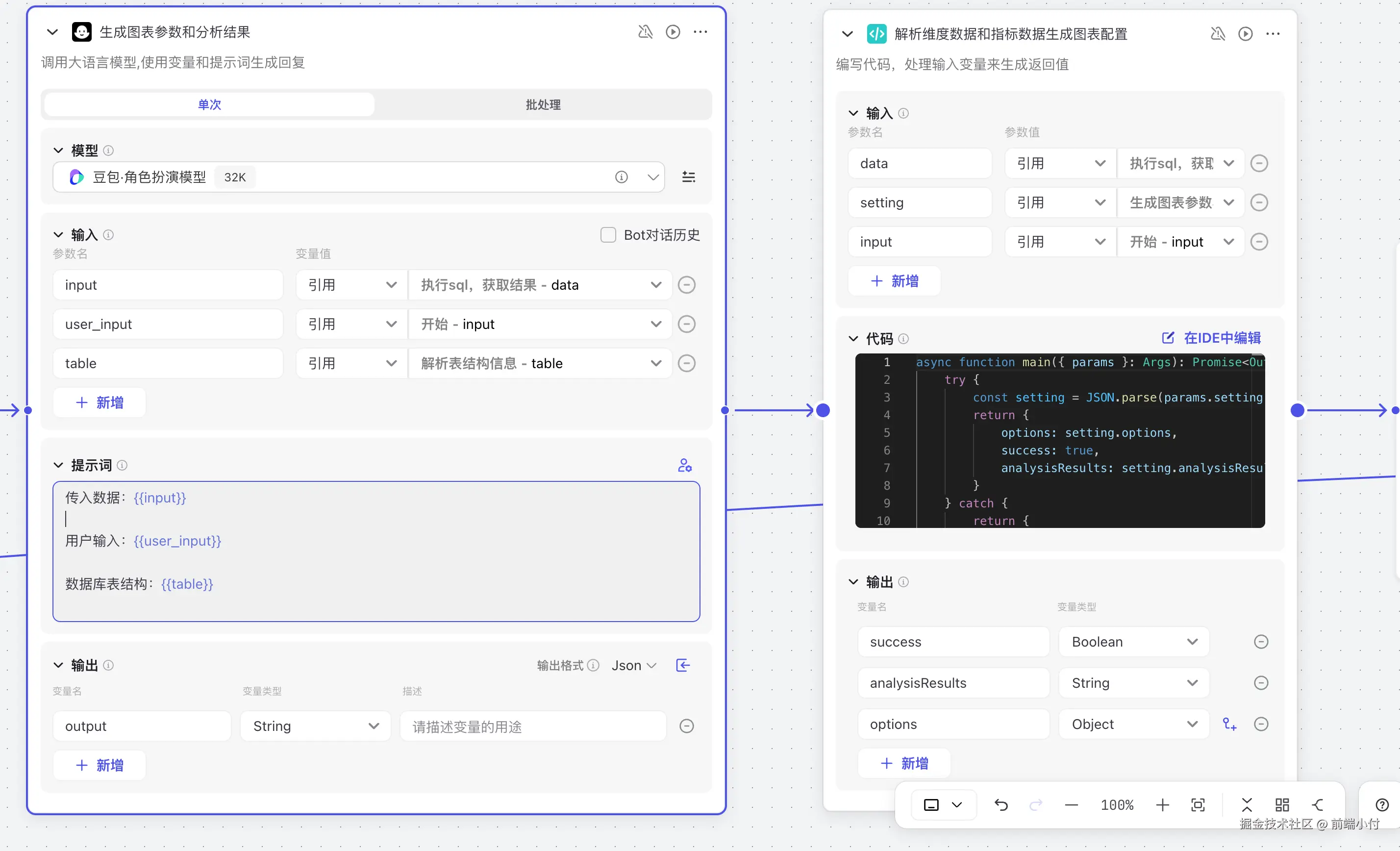Click undo in the bottom toolbar
The width and height of the screenshot is (1400, 851).
[x=1001, y=805]
